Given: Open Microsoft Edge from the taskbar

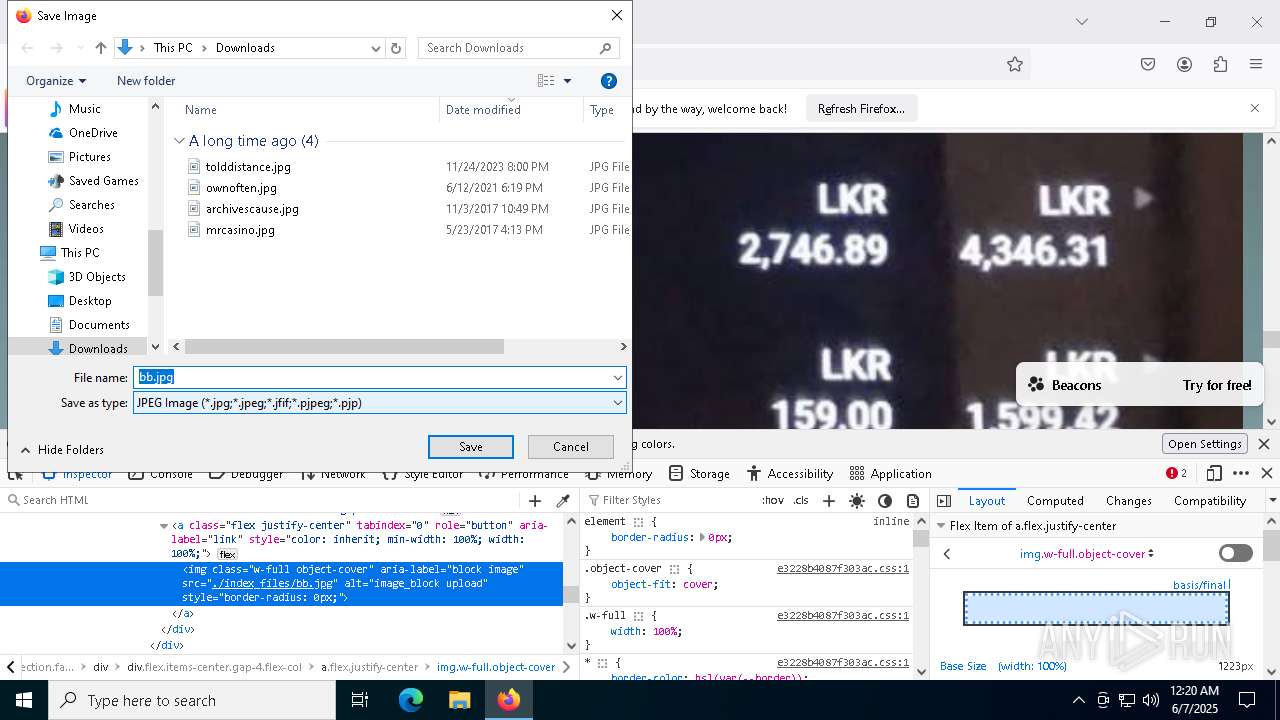Looking at the screenshot, I should click(411, 700).
